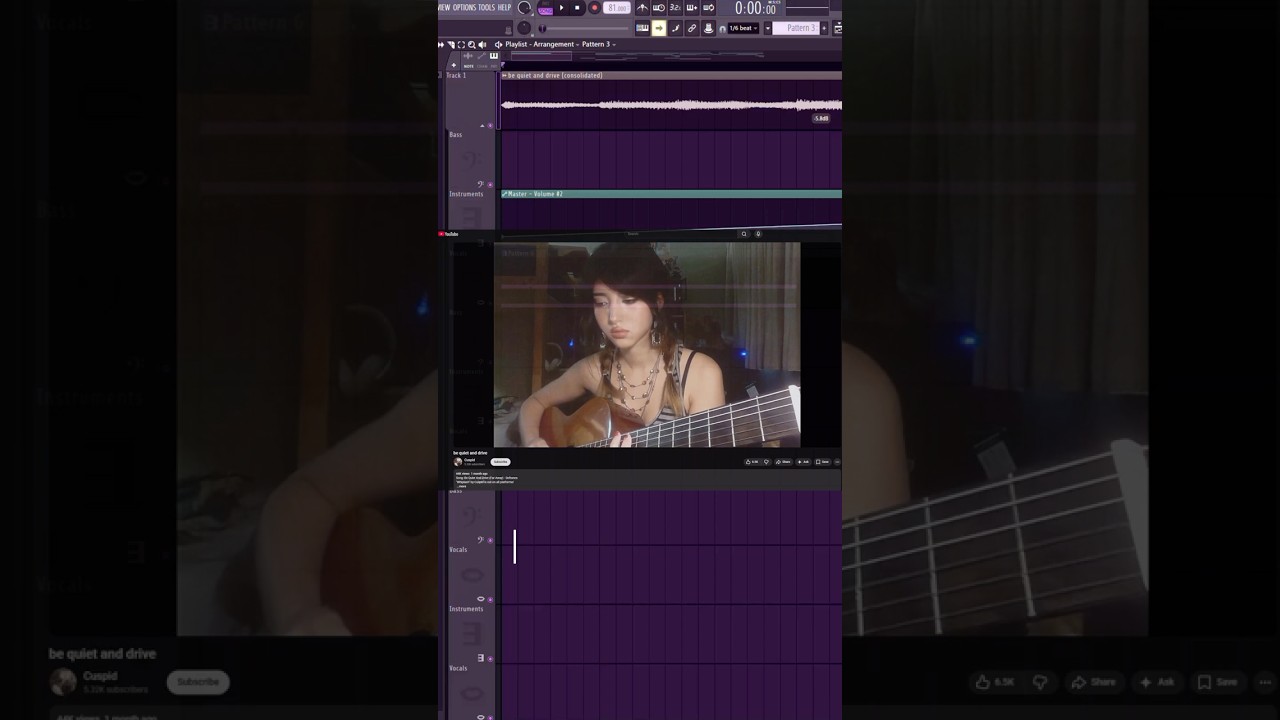Click the Pattern 3 name field
Image resolution: width=1280 pixels, height=720 pixels.
coord(795,28)
